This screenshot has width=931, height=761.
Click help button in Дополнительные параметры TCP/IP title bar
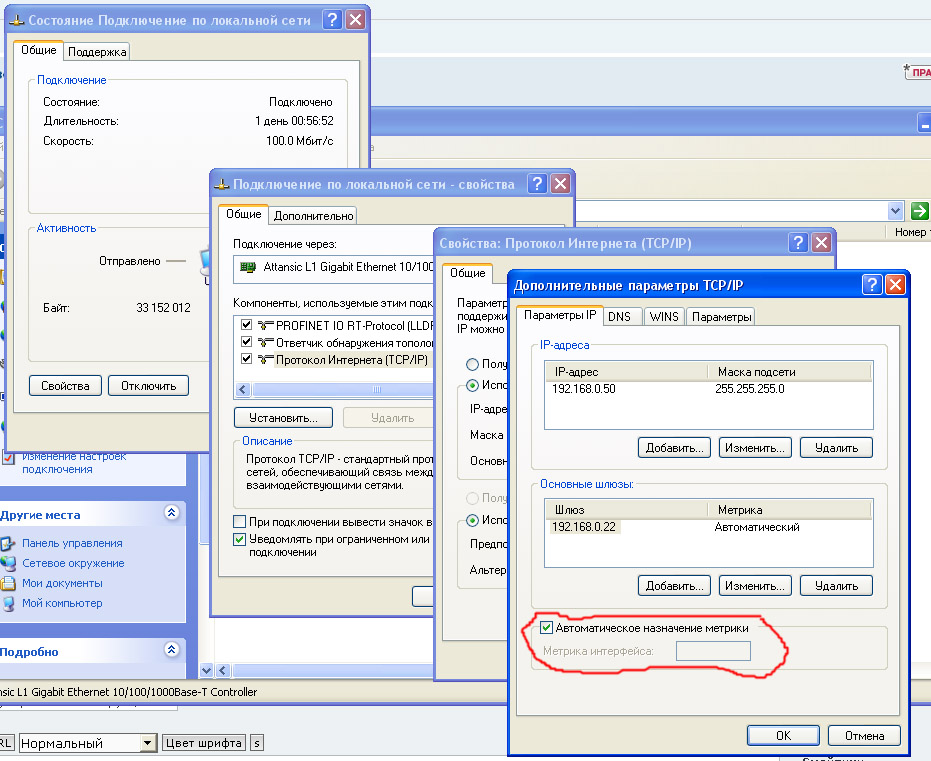pyautogui.click(x=871, y=285)
